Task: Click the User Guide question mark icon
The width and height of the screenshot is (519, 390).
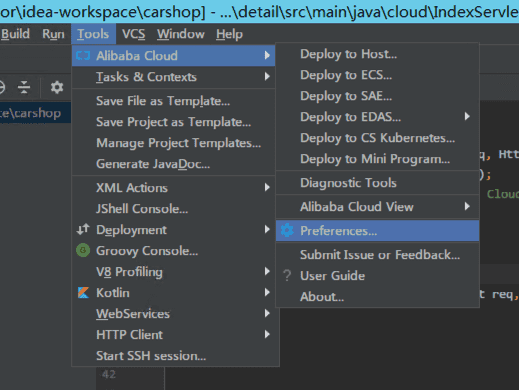Action: click(x=287, y=276)
